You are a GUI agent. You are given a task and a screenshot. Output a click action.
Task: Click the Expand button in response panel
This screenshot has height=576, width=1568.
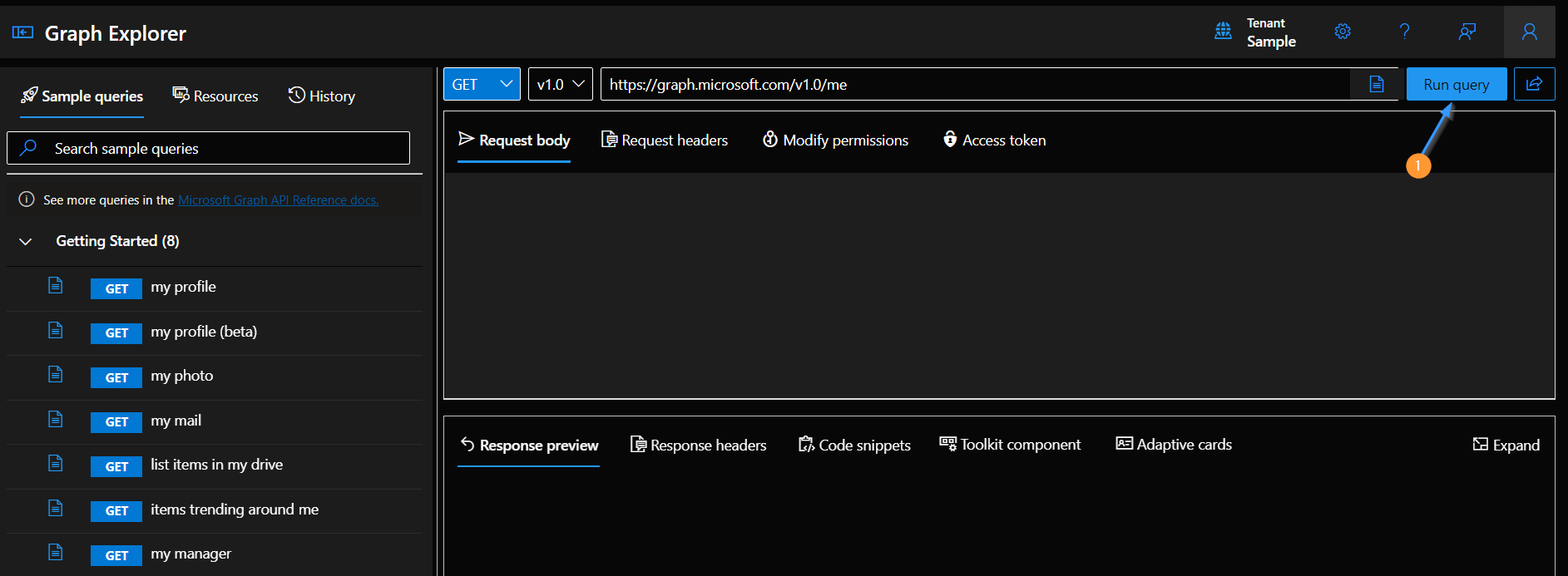(1506, 446)
